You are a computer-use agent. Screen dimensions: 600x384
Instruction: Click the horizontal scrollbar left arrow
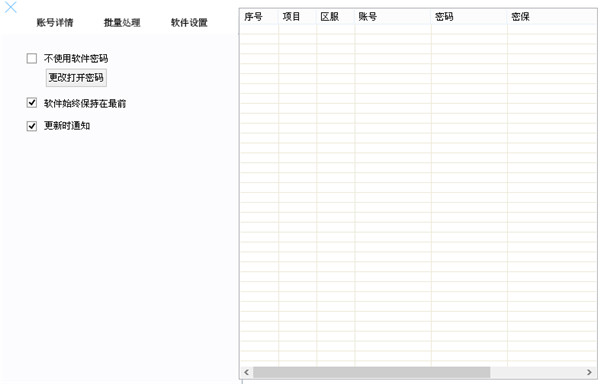pyautogui.click(x=247, y=372)
